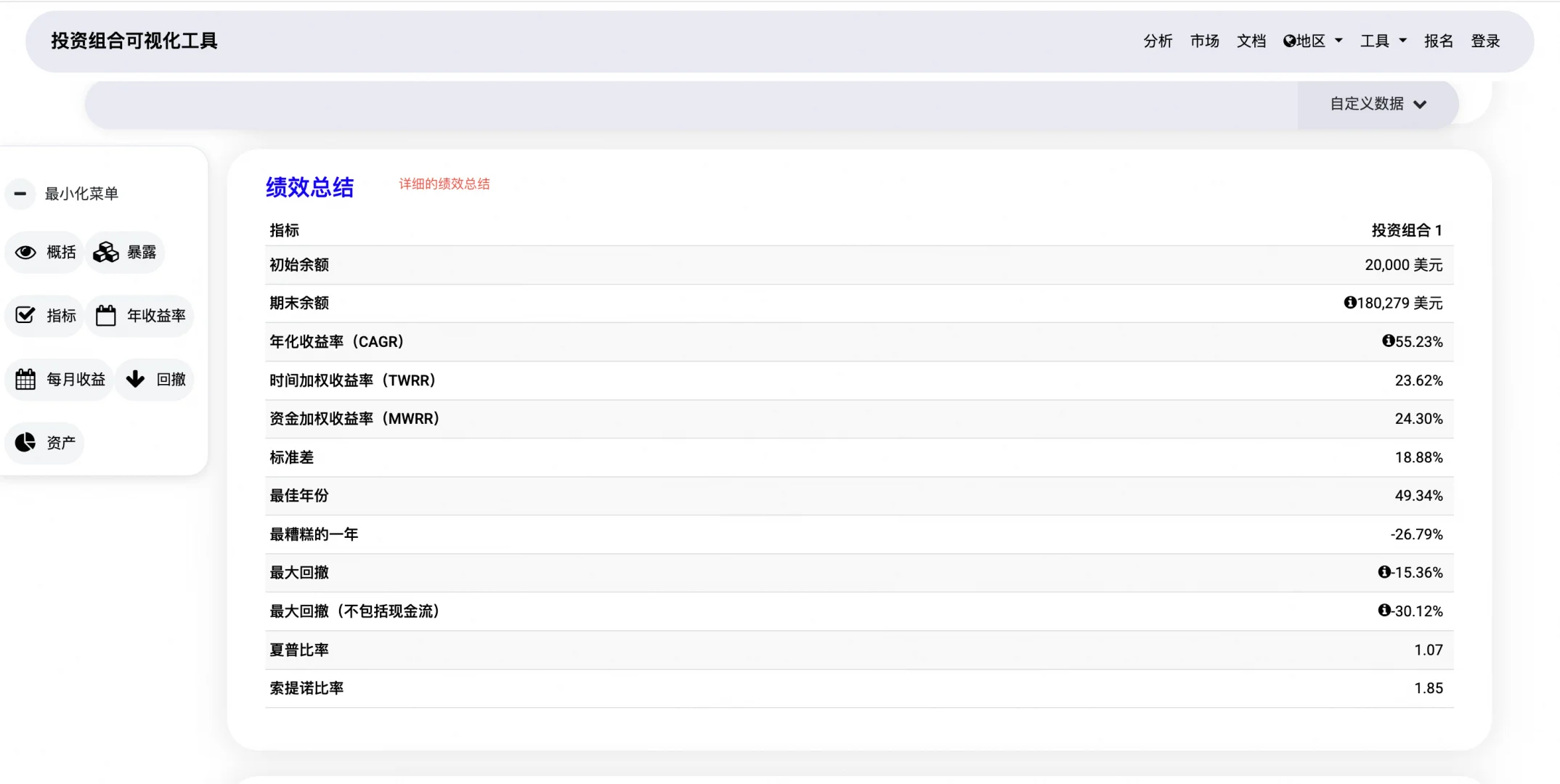Click the info icon next to -15.36%
1560x784 pixels.
1384,572
